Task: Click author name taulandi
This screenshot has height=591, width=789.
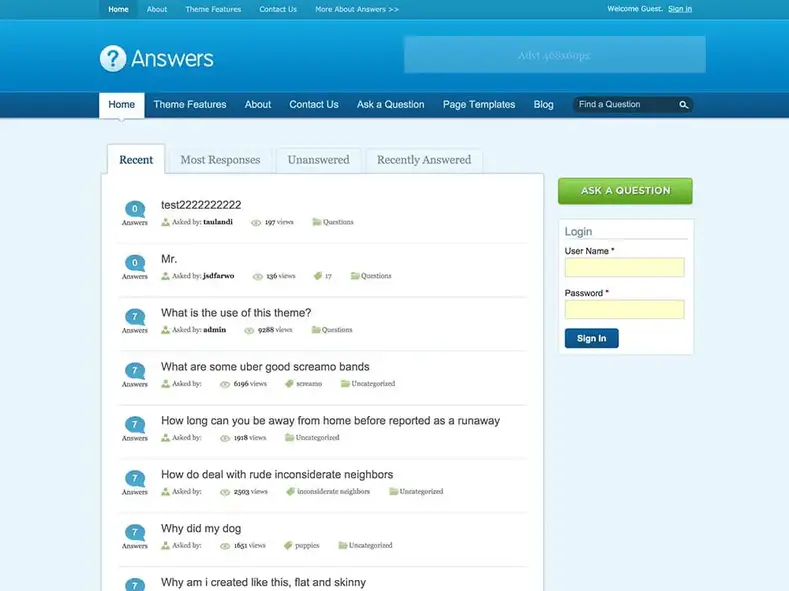Action: [218, 222]
